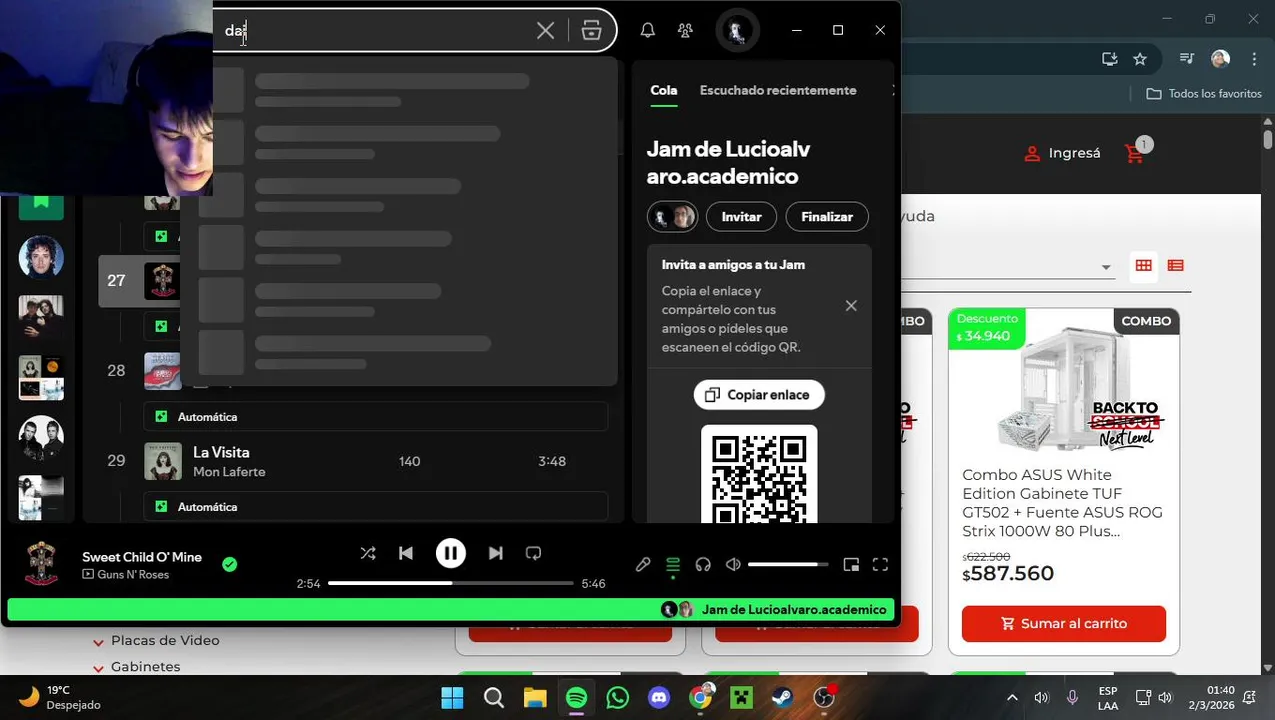
Task: Click Sweet Child O' Mine title in player
Action: (142, 557)
